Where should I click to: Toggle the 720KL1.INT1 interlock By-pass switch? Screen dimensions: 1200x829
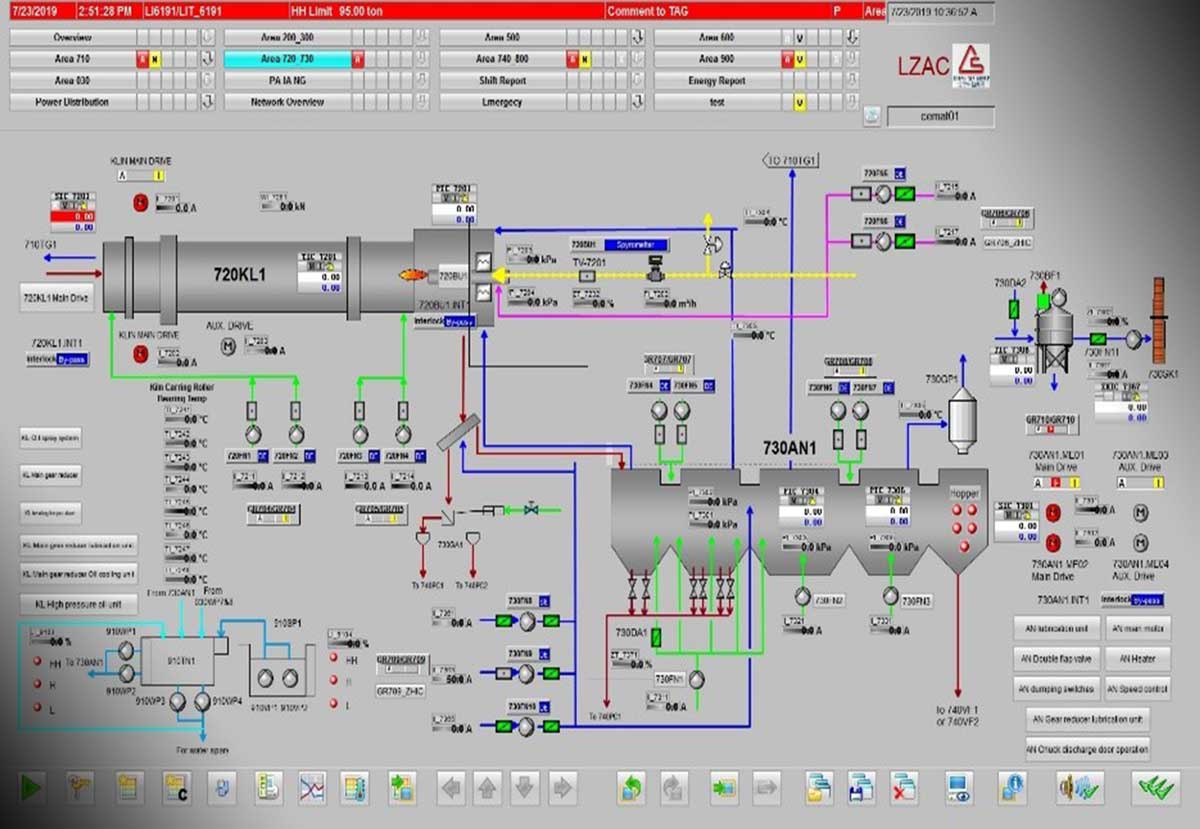71,358
